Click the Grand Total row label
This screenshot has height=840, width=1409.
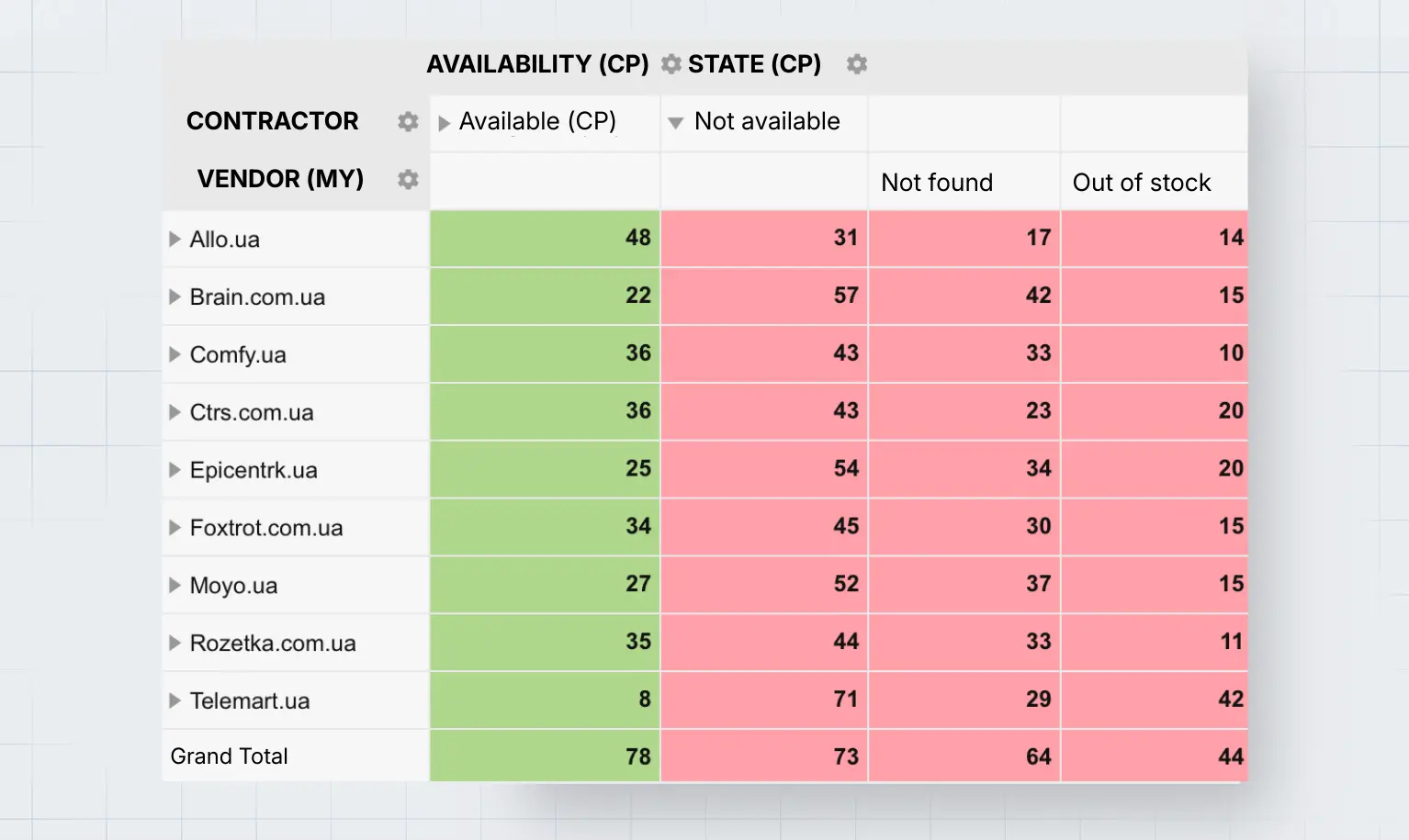click(229, 756)
